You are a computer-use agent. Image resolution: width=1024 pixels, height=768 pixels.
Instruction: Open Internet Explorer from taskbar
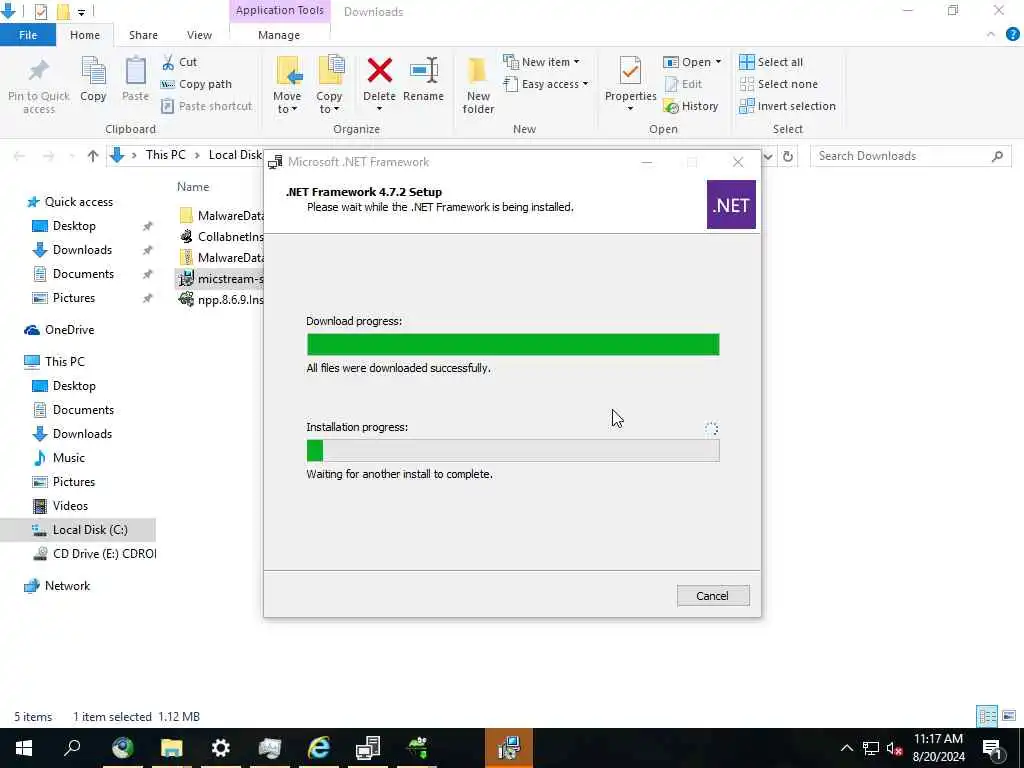point(319,748)
